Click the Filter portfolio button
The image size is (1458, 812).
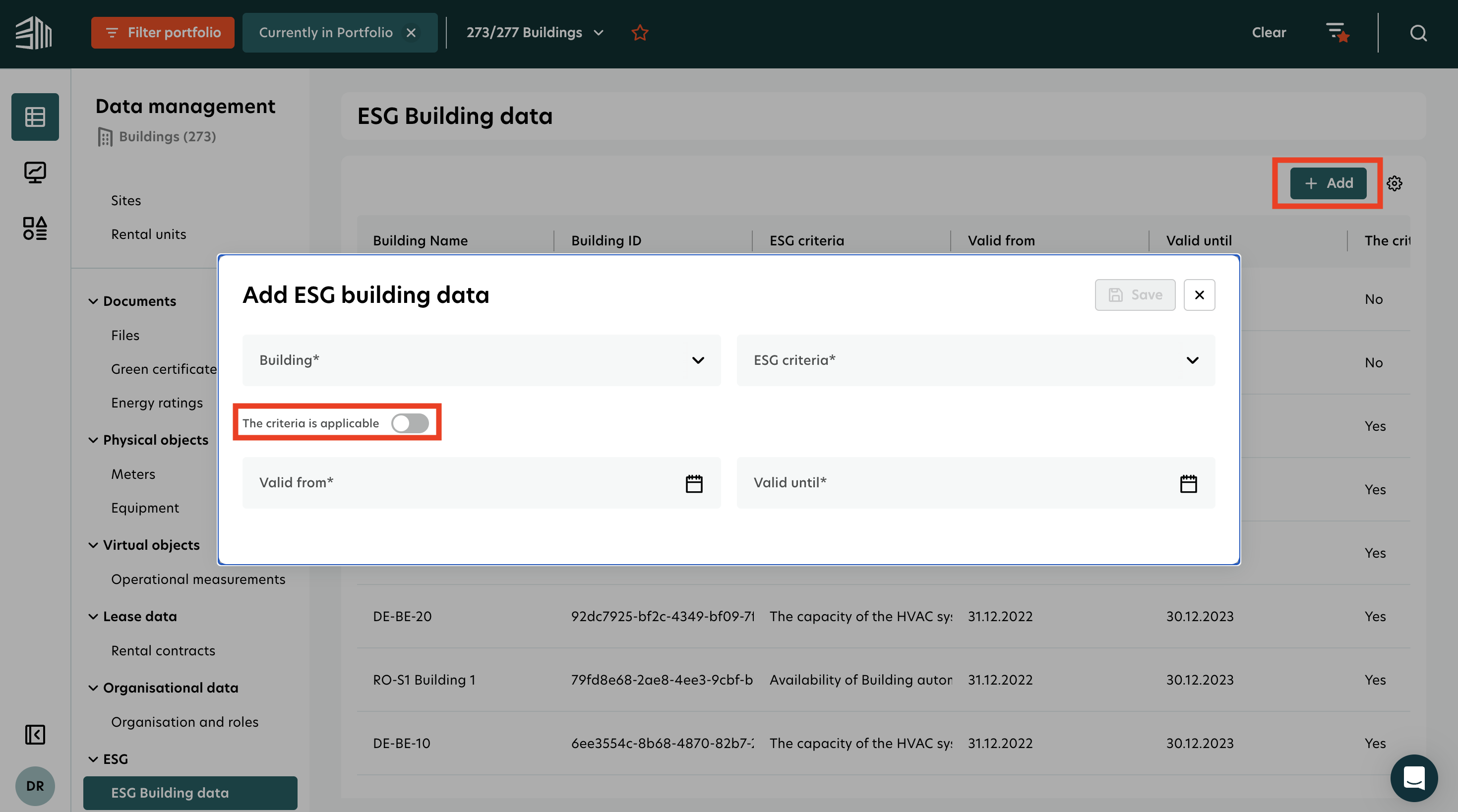tap(163, 33)
